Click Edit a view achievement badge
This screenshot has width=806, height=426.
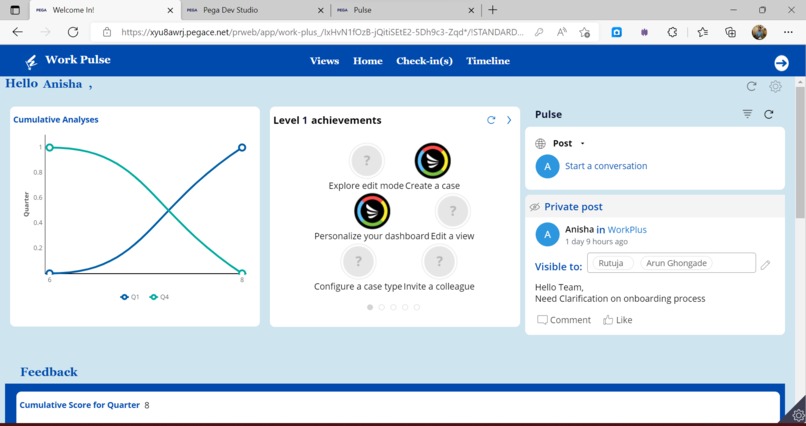452,211
